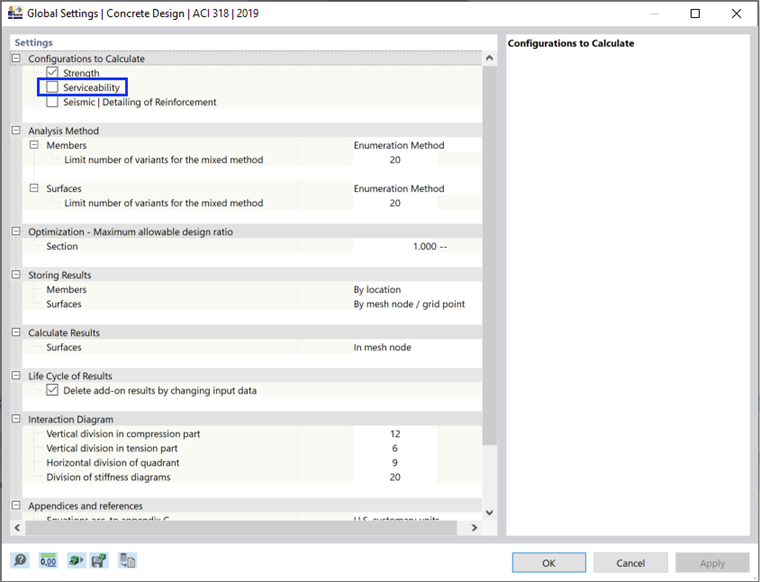Viewport: 760px width, 582px height.
Task: Click the horizontal scrollbar right arrow
Action: pyautogui.click(x=475, y=528)
